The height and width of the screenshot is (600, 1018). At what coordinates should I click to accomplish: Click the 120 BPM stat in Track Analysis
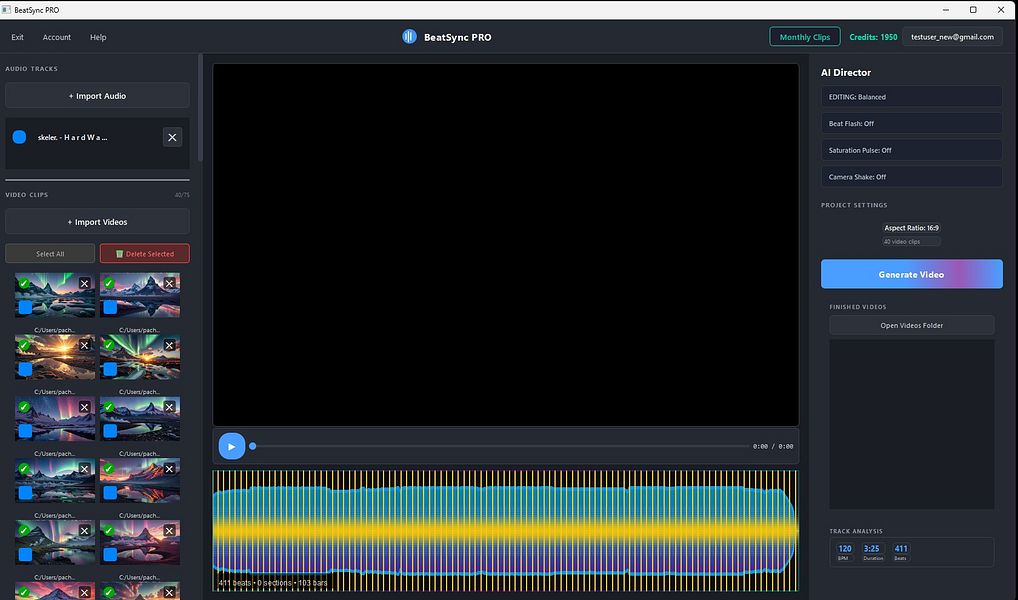click(x=845, y=549)
